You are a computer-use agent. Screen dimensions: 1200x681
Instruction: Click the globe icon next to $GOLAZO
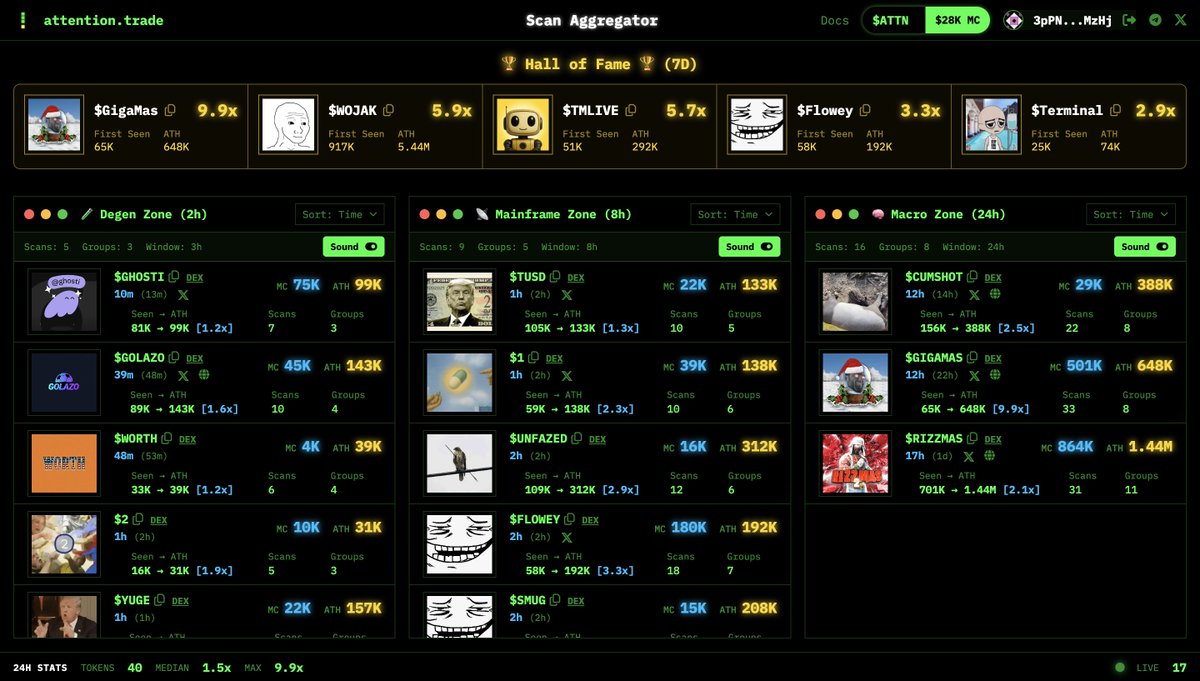point(204,376)
